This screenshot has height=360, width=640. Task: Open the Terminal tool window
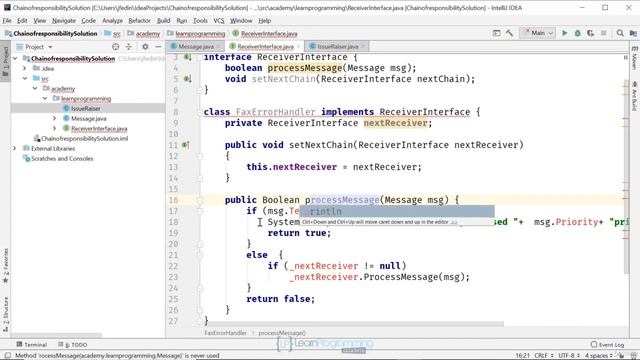[32, 344]
